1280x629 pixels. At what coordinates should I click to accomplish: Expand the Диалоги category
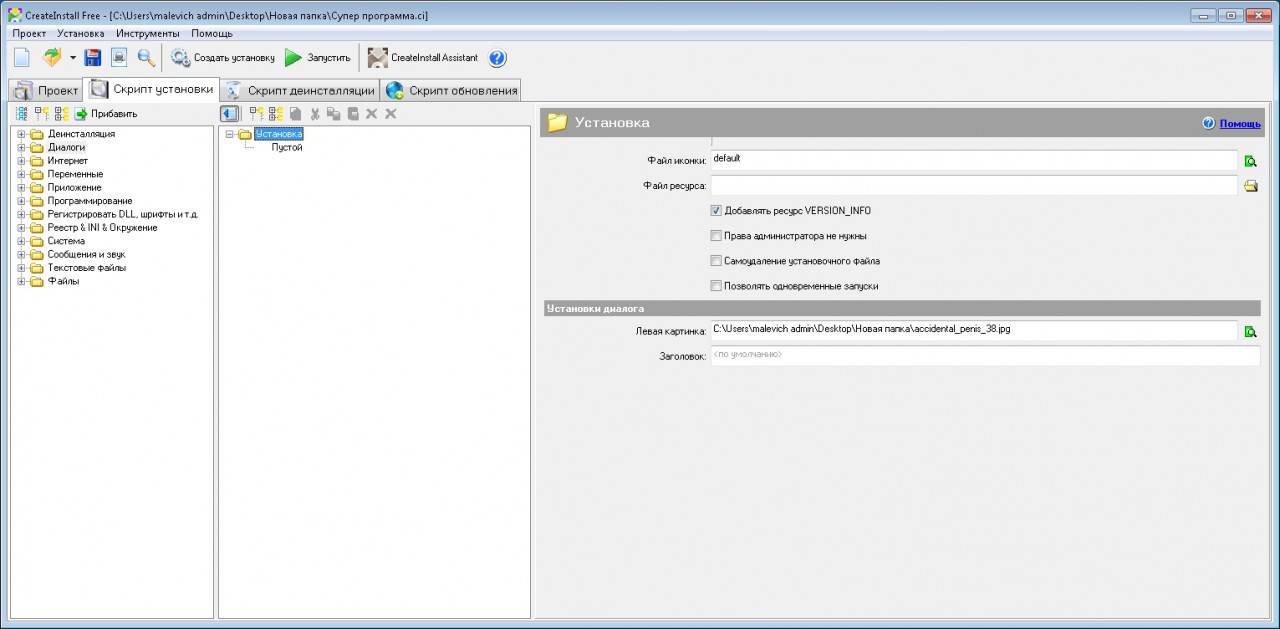[x=21, y=148]
